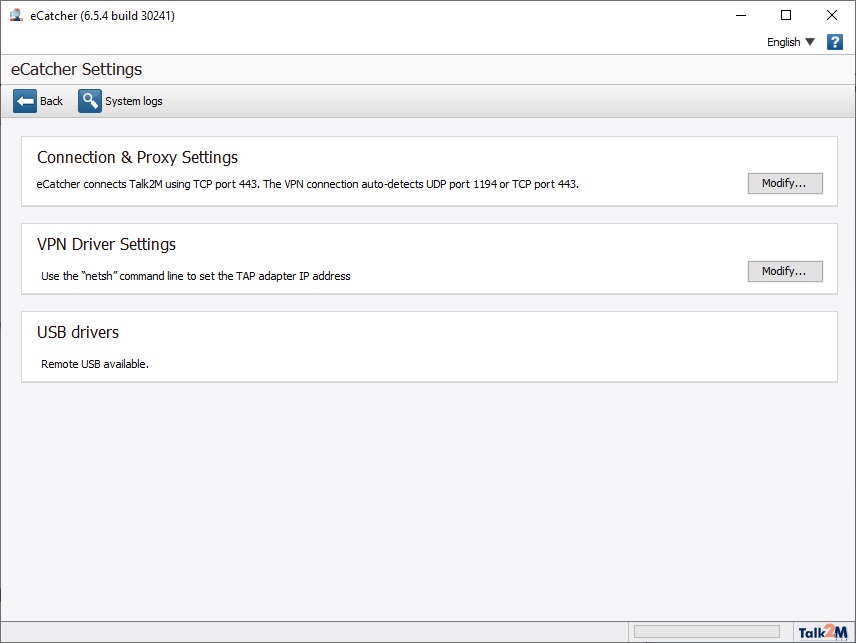Open the blue help question-mark icon
The width and height of the screenshot is (856, 643).
click(x=834, y=42)
